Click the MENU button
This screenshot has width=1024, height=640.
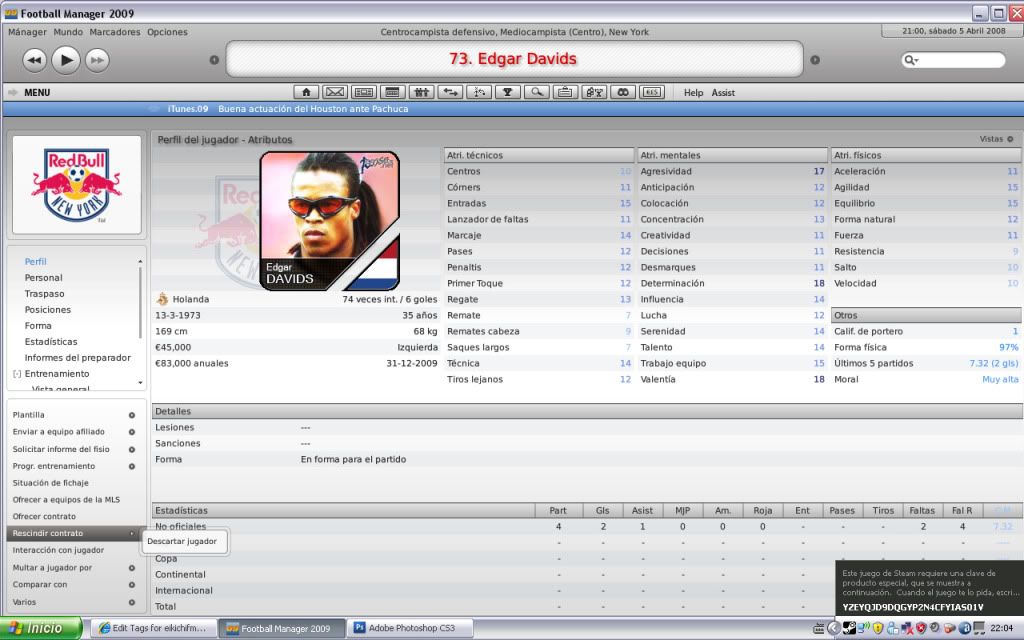coord(37,93)
